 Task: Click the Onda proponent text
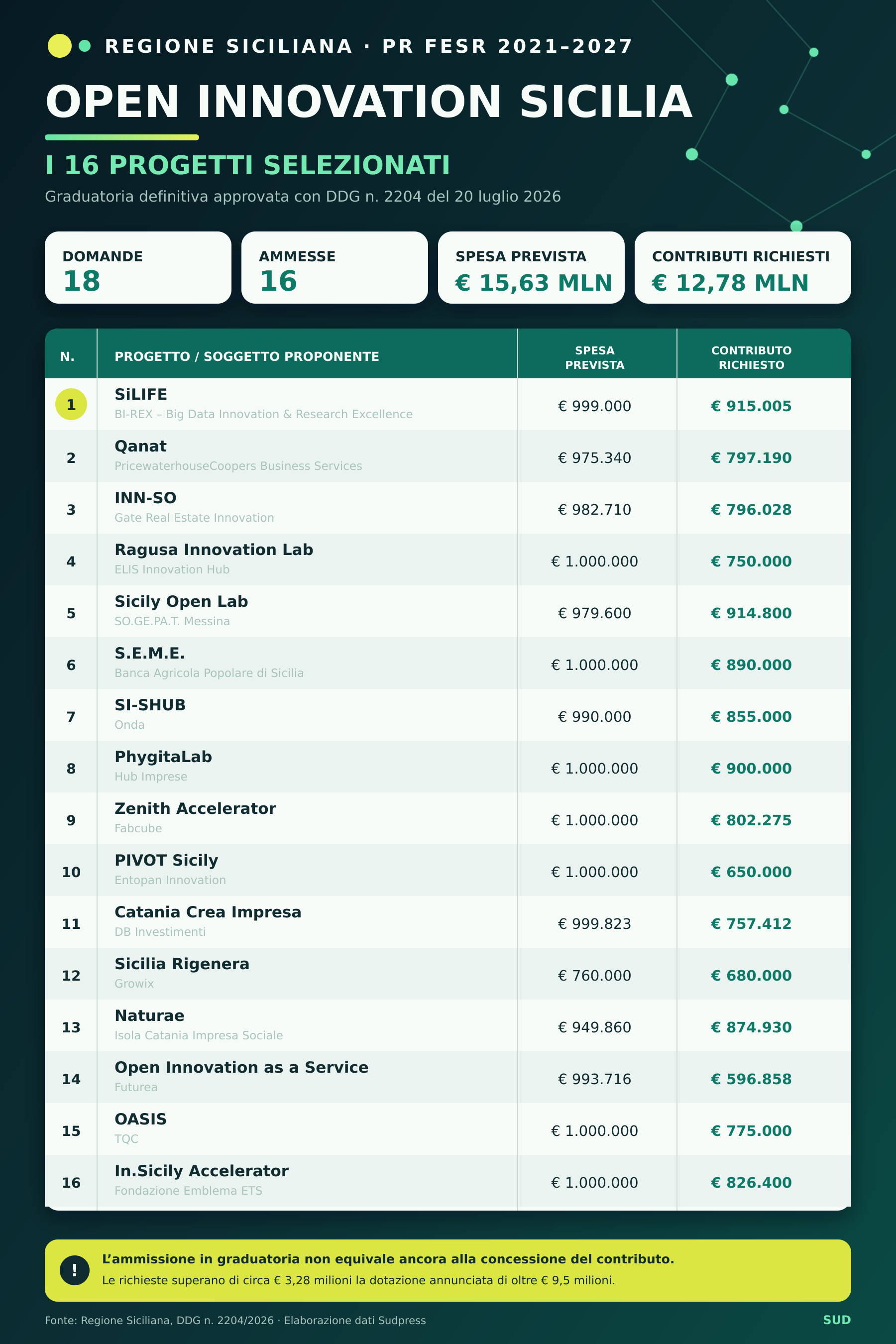point(130,725)
